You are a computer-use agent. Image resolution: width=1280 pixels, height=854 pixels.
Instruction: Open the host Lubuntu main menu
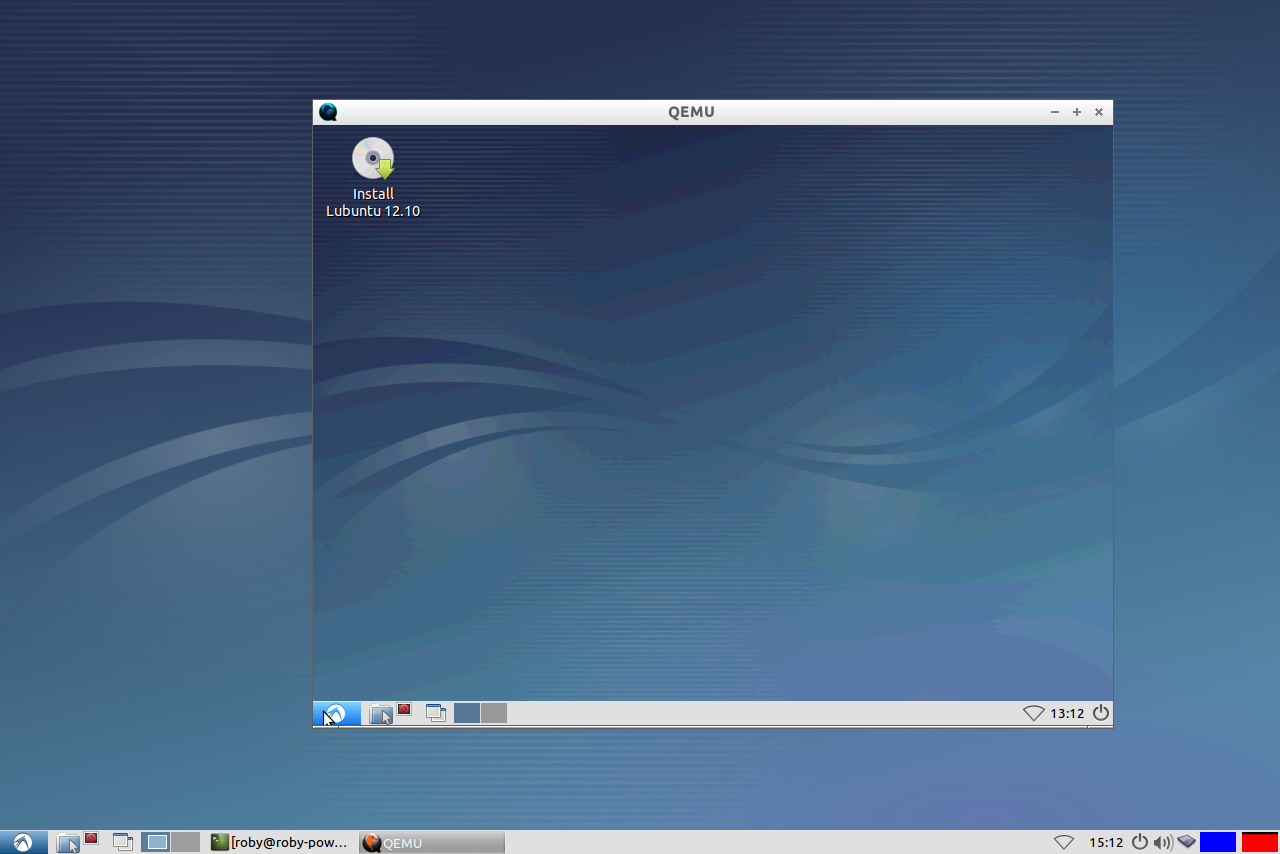click(x=23, y=842)
